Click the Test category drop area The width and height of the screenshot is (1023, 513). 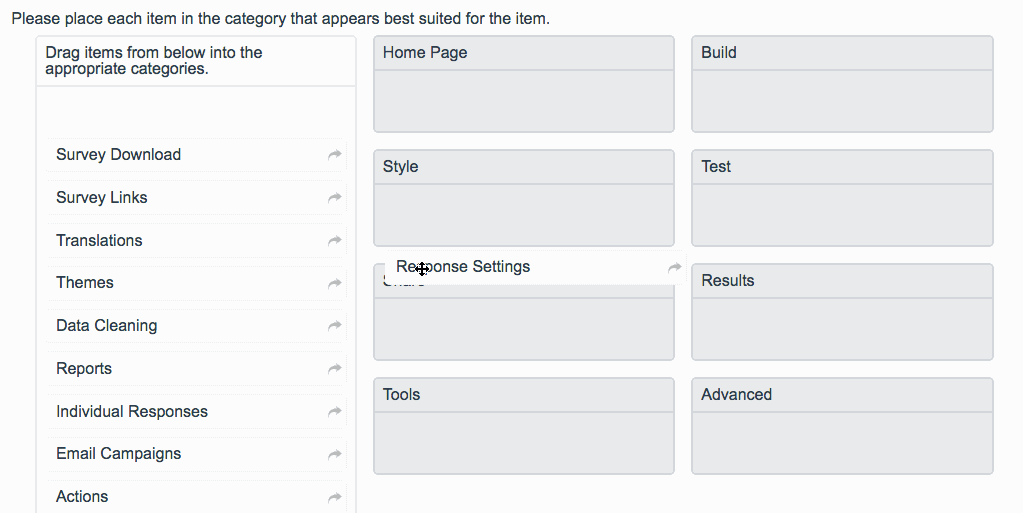pyautogui.click(x=841, y=214)
